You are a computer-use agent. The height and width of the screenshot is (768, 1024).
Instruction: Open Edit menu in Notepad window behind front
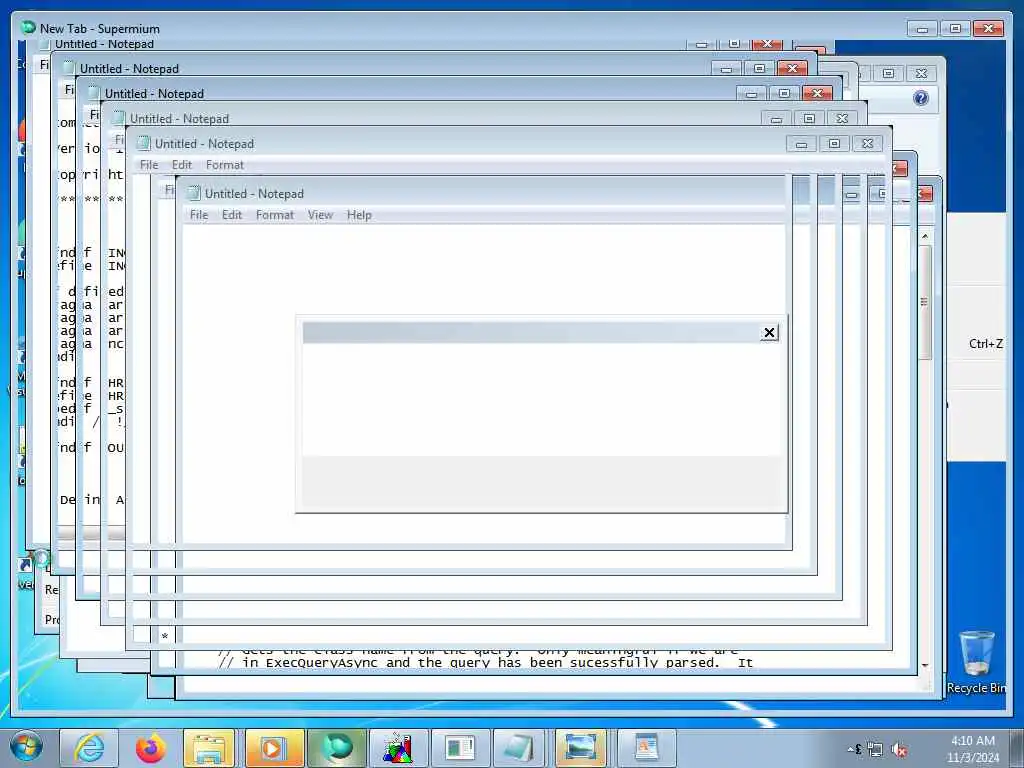pyautogui.click(x=182, y=165)
